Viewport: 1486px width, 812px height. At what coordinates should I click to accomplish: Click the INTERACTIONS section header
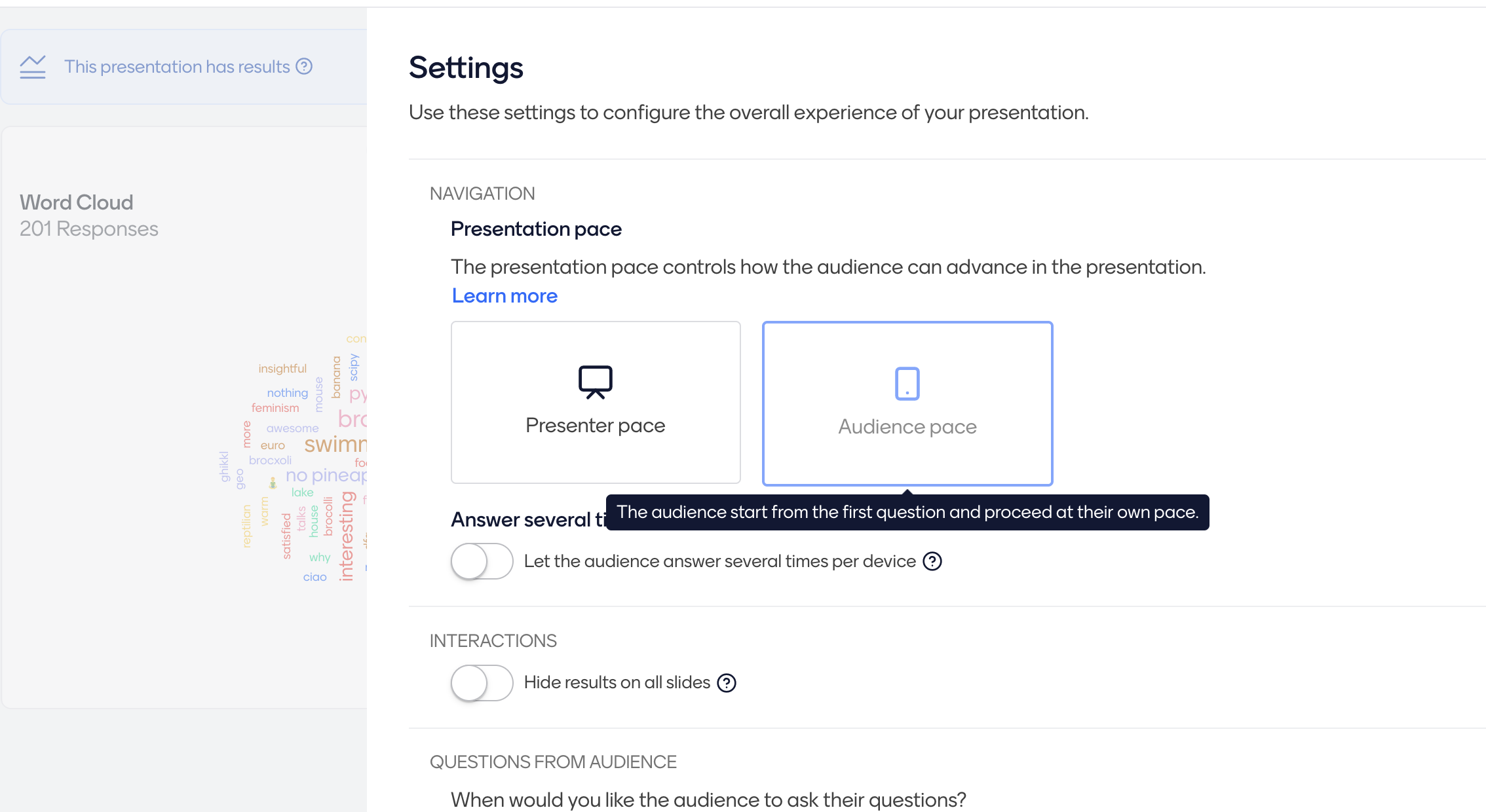click(493, 640)
